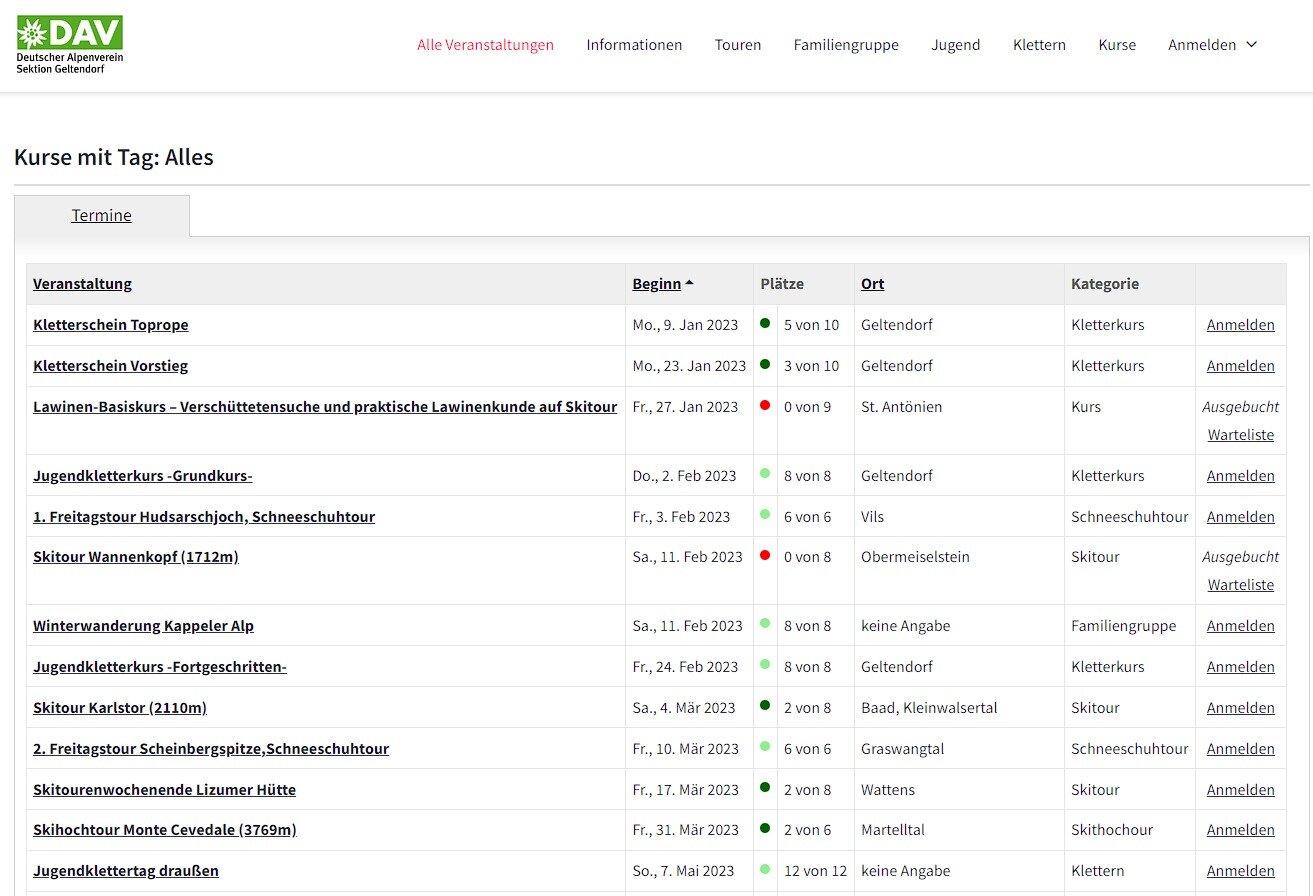Switch to the Termine tab
Screen dimensions: 1313x896
pos(101,215)
